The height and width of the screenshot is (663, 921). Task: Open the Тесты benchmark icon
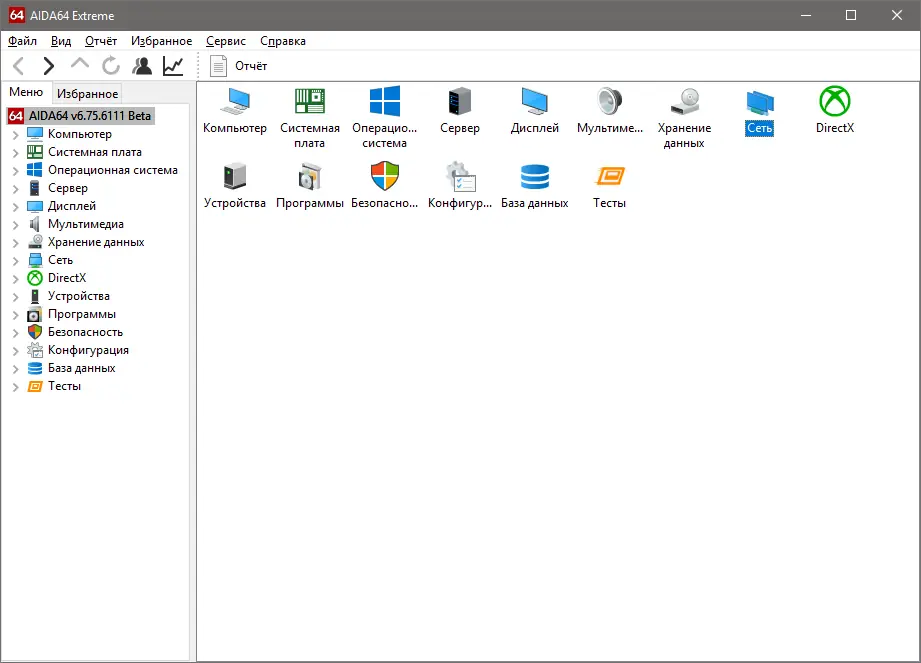pyautogui.click(x=609, y=178)
